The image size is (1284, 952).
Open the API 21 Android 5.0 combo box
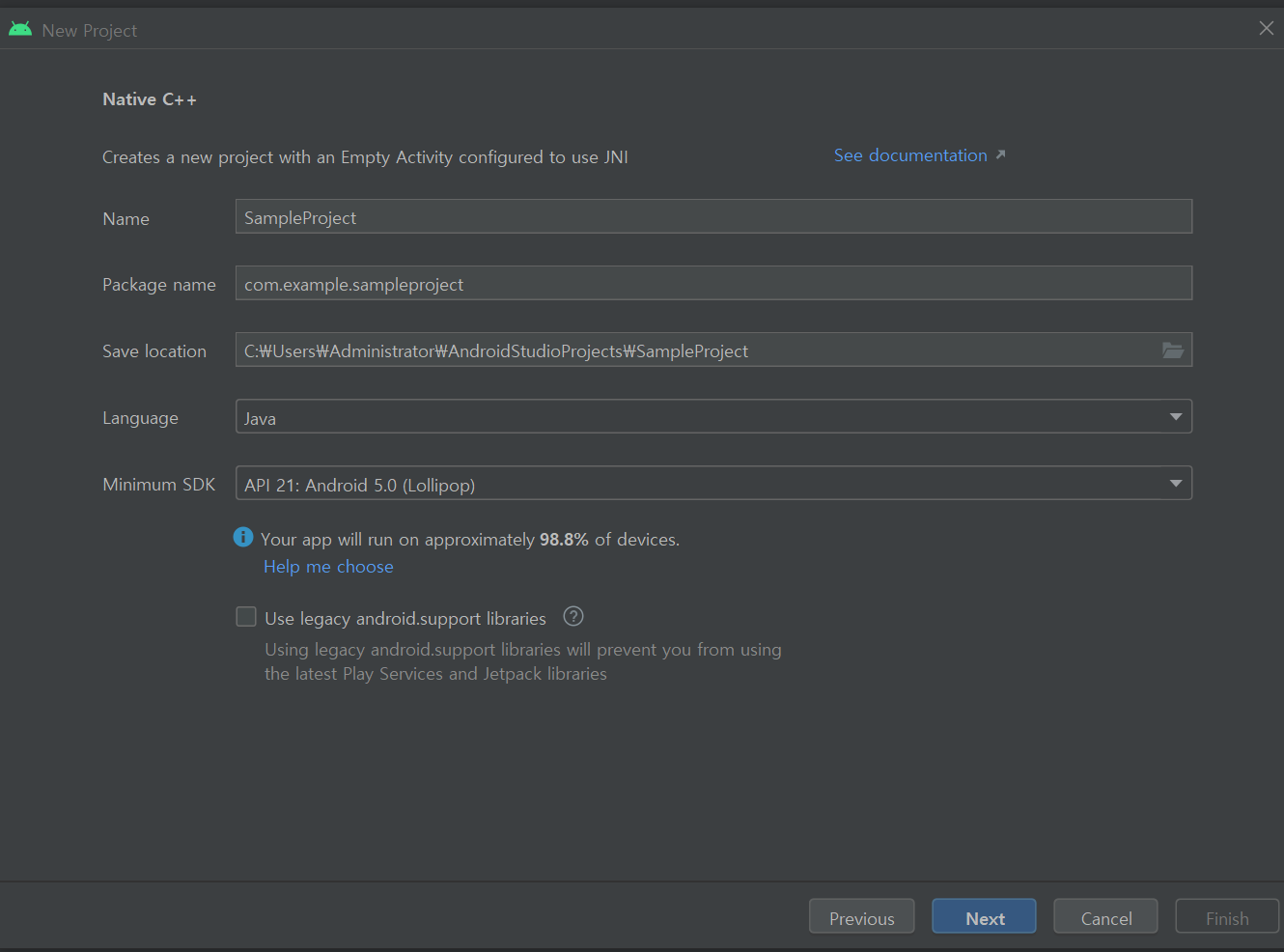coord(713,484)
